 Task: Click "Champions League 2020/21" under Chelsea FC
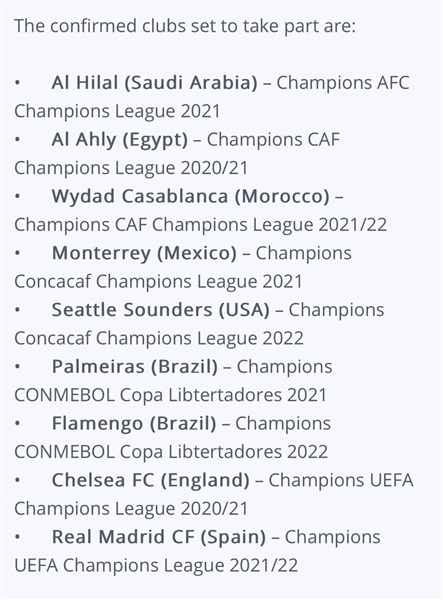tap(131, 509)
